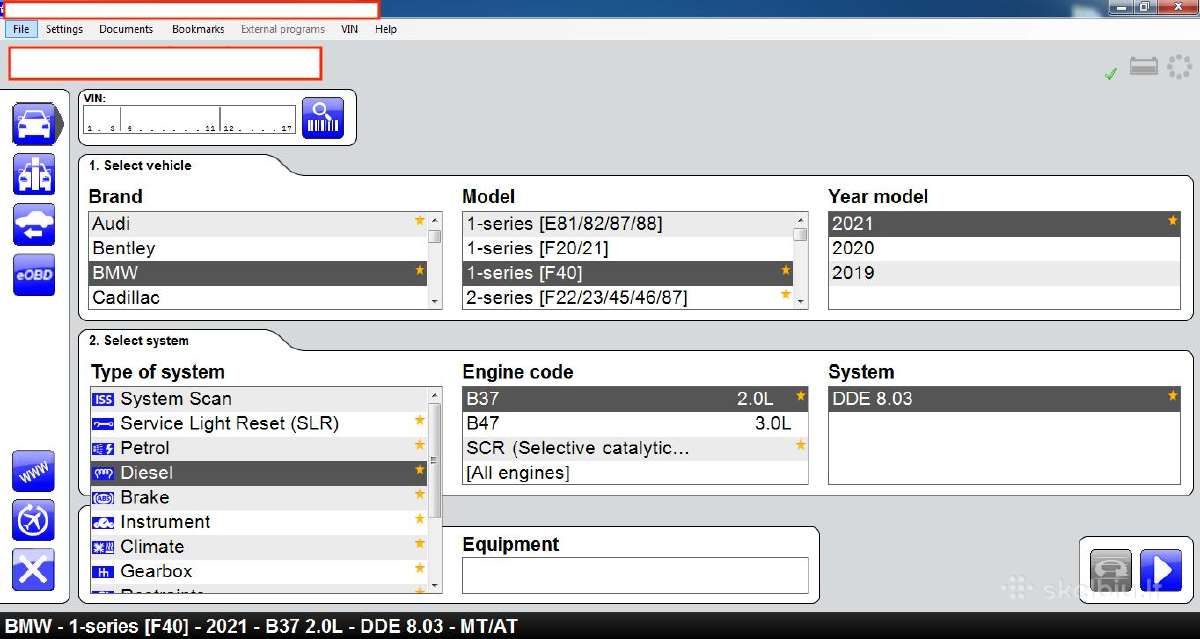Click the Diesel glow-plug icon
1200x639 pixels.
(x=103, y=473)
